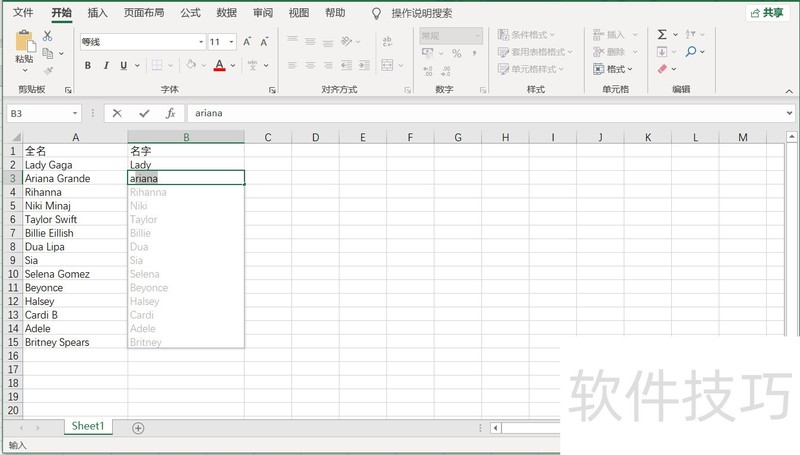
Task: Click the Share (共享) button
Action: (x=767, y=13)
